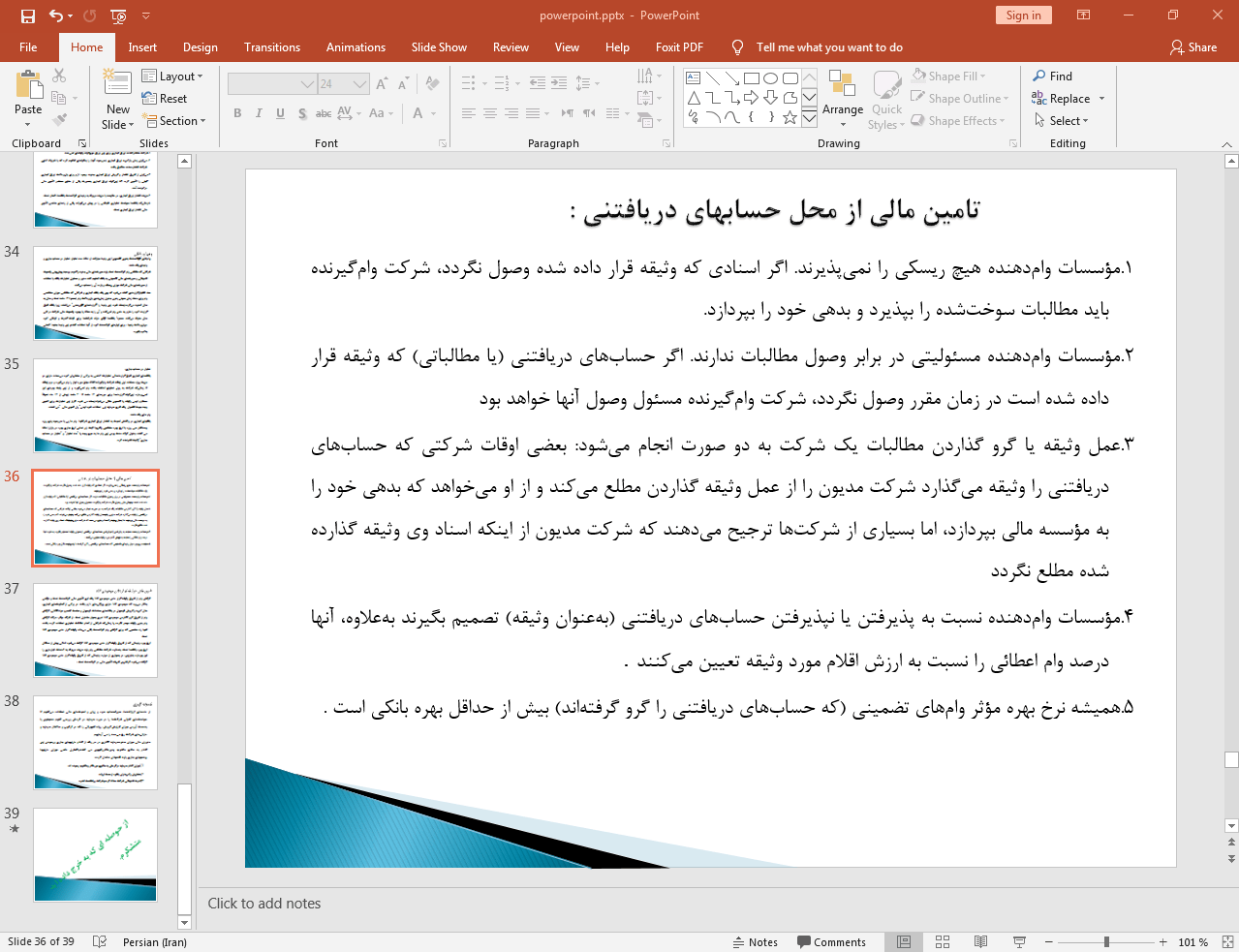The width and height of the screenshot is (1239, 952).
Task: Click the Find button
Action: (1053, 77)
